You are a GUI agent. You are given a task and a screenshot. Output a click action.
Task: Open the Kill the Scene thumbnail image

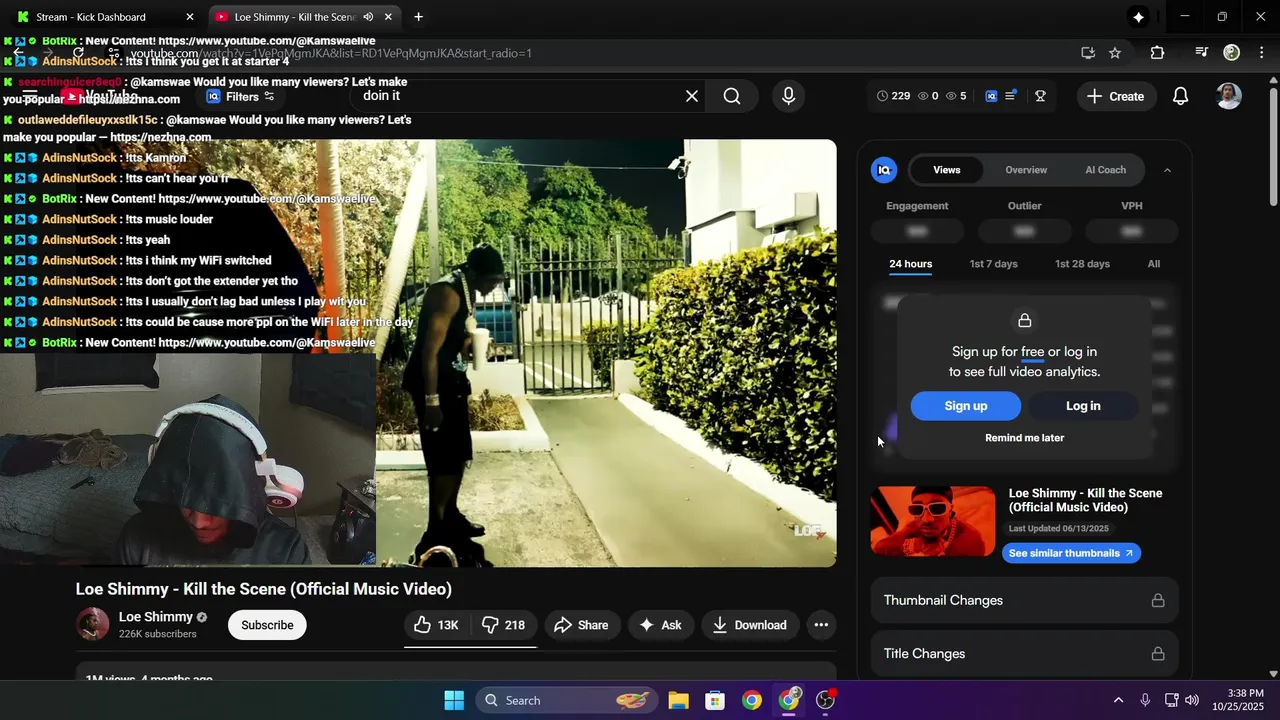tap(933, 521)
